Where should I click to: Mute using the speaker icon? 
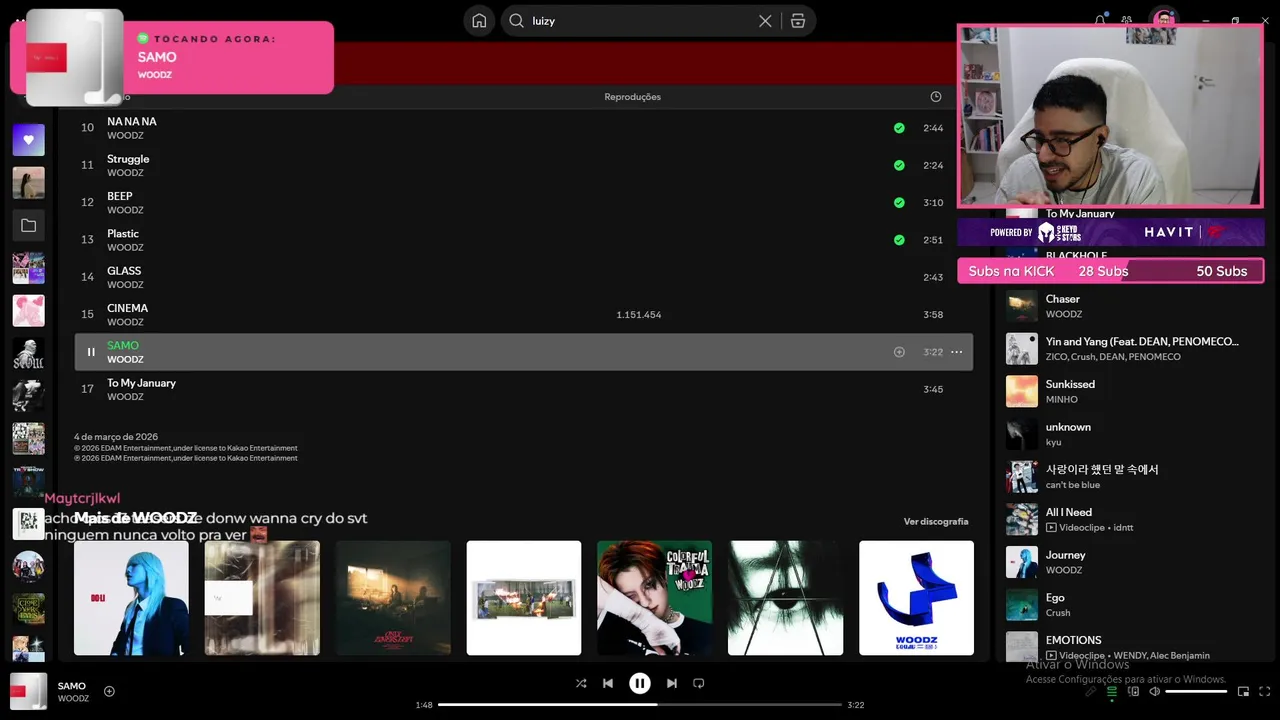pos(1154,691)
